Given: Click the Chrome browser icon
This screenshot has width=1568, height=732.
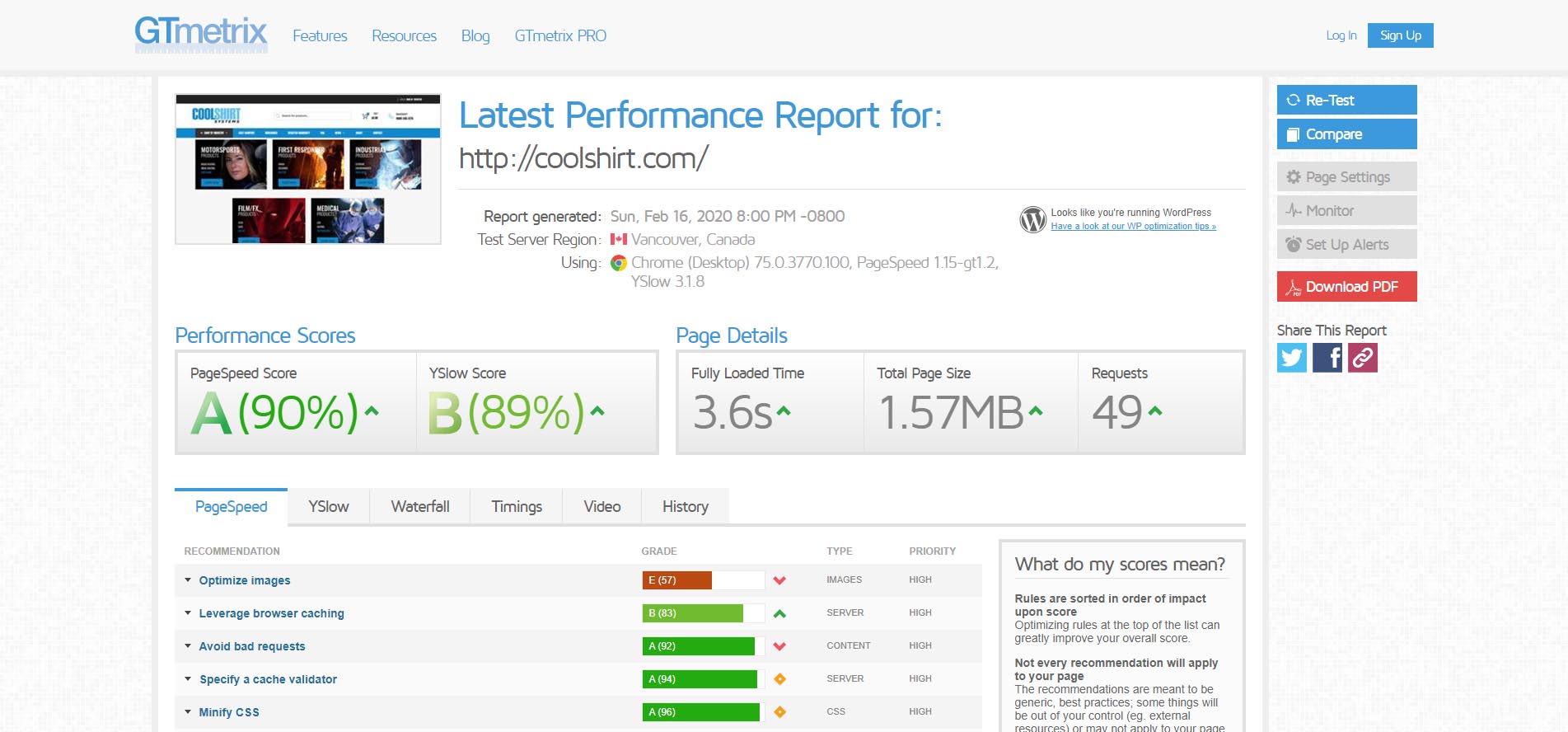Looking at the screenshot, I should [x=619, y=263].
